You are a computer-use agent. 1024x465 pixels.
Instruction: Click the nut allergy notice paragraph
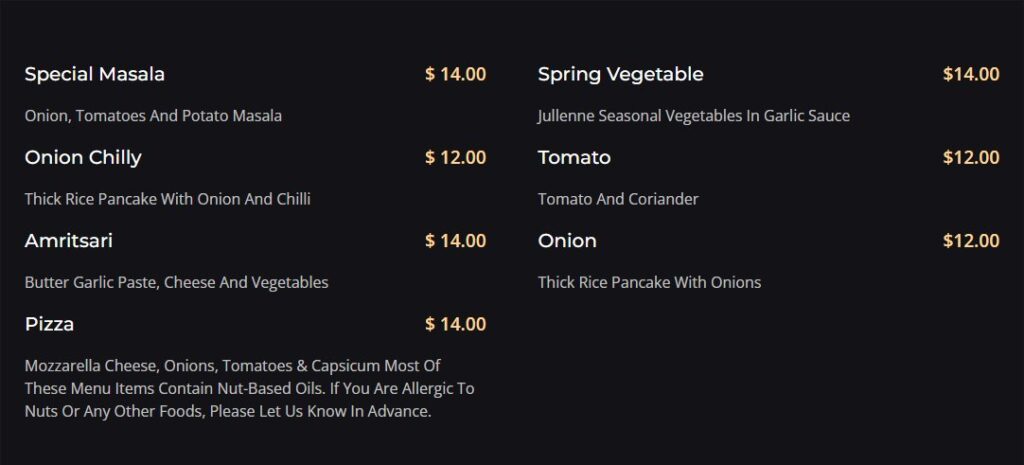click(x=249, y=389)
